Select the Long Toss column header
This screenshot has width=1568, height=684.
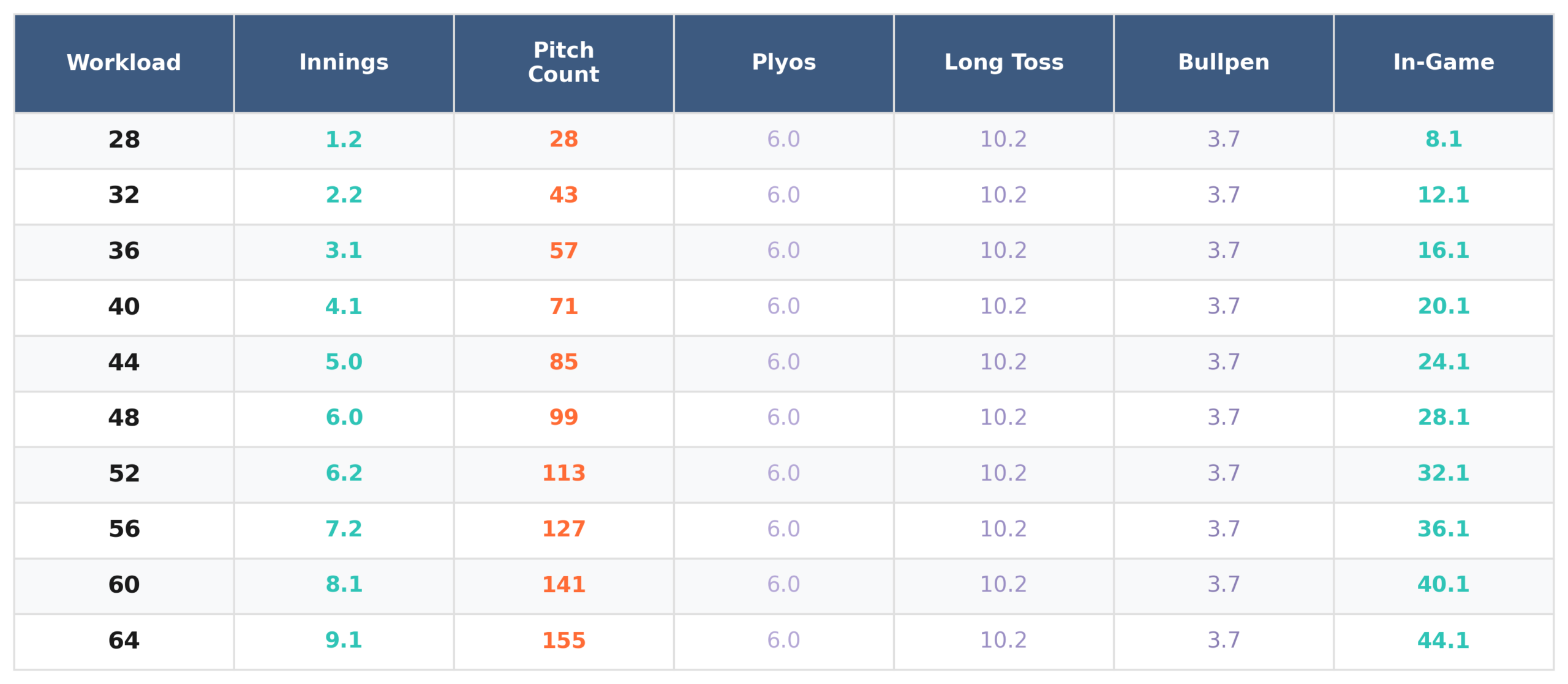pos(1003,62)
